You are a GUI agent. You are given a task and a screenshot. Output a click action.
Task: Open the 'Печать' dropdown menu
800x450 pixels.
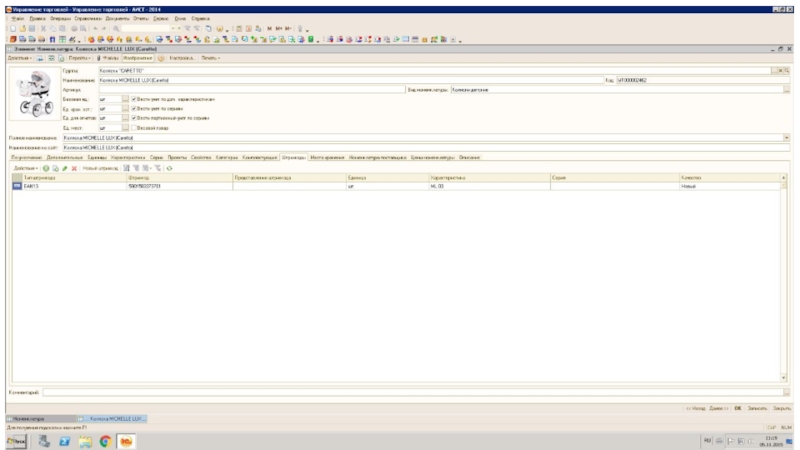210,58
